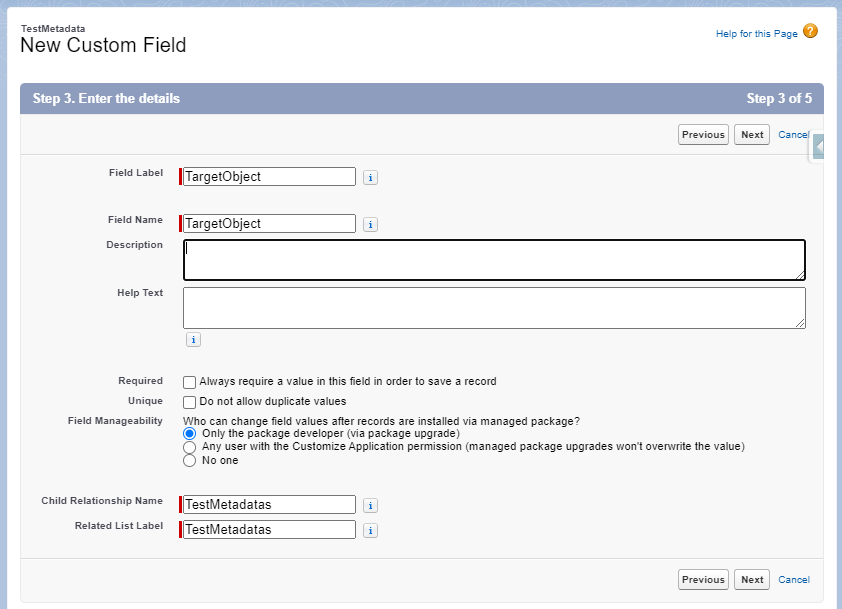Choose Any user with Customize Application permission
Viewport: 842px width, 609px height.
point(189,447)
